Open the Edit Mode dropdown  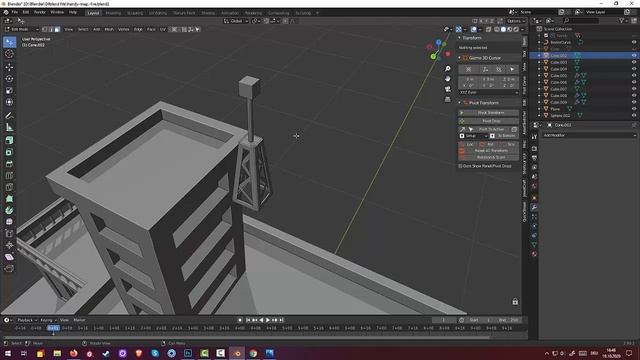22,29
